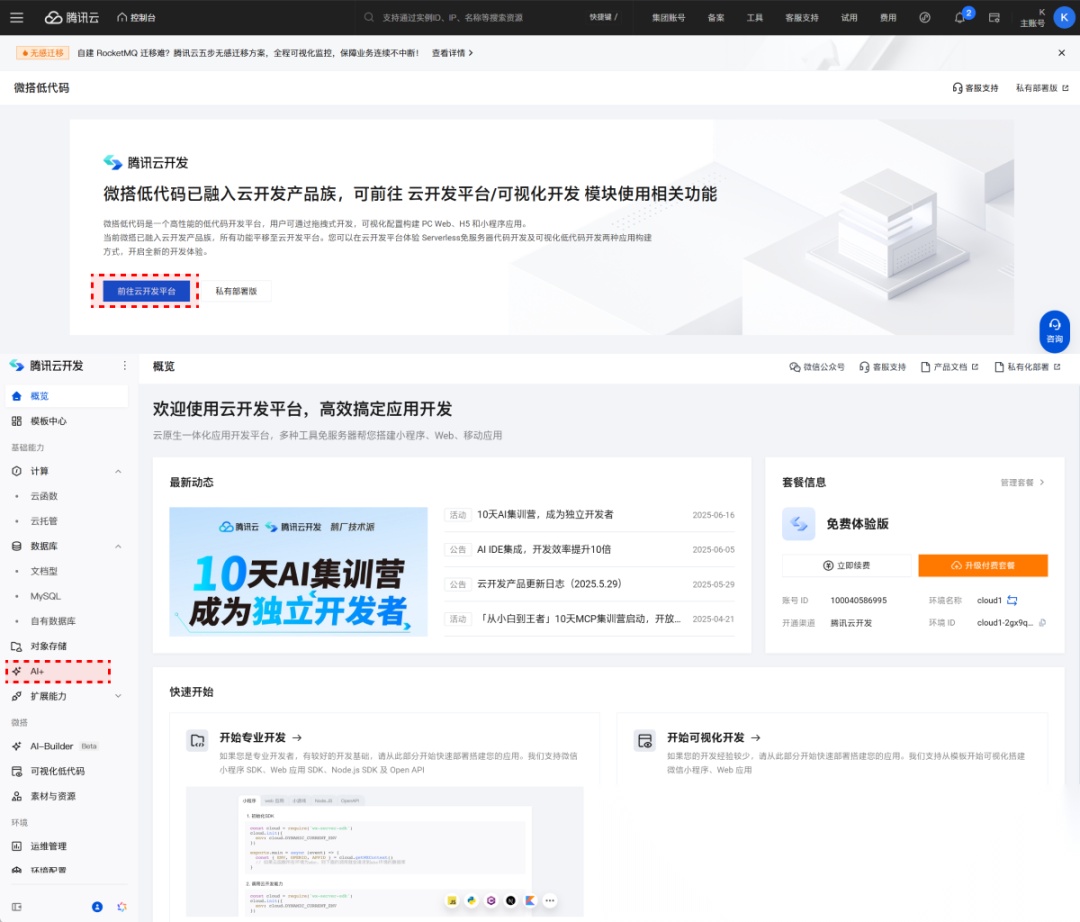Open more languages ellipsis in code sample
Screen dimensions: 1080x922
550,901
